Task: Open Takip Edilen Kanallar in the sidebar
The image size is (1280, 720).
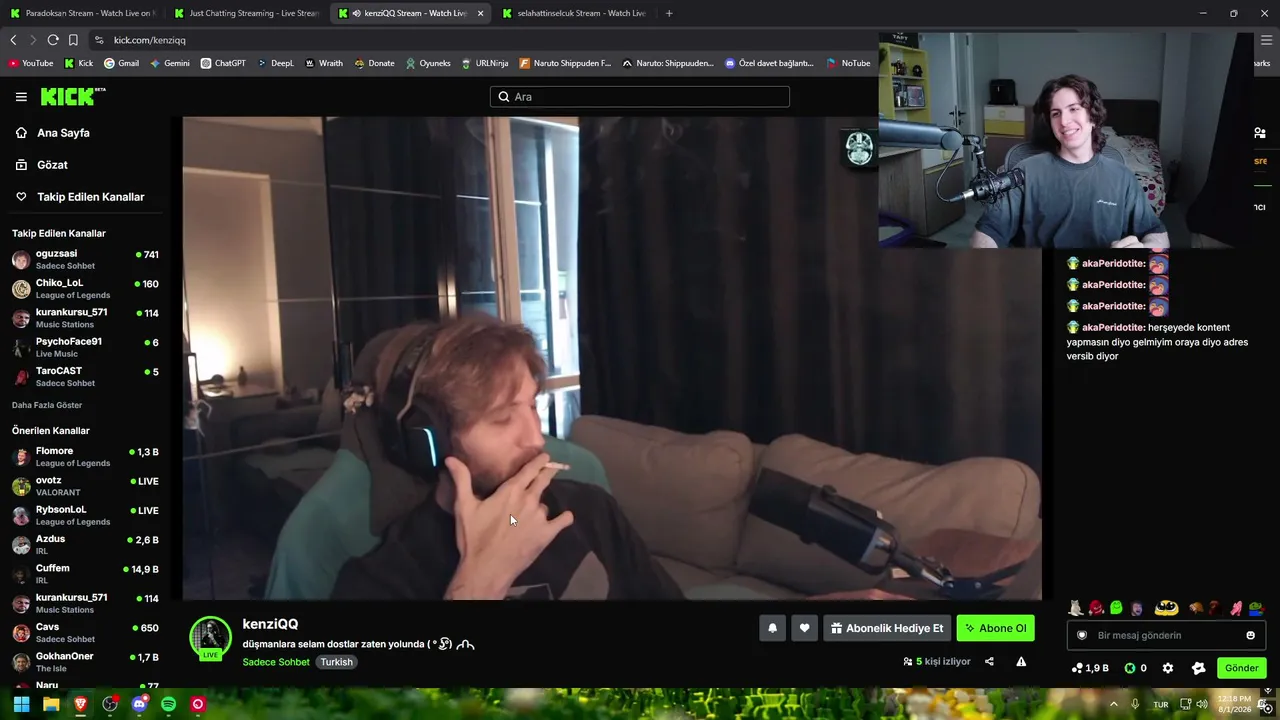Action: (80, 197)
